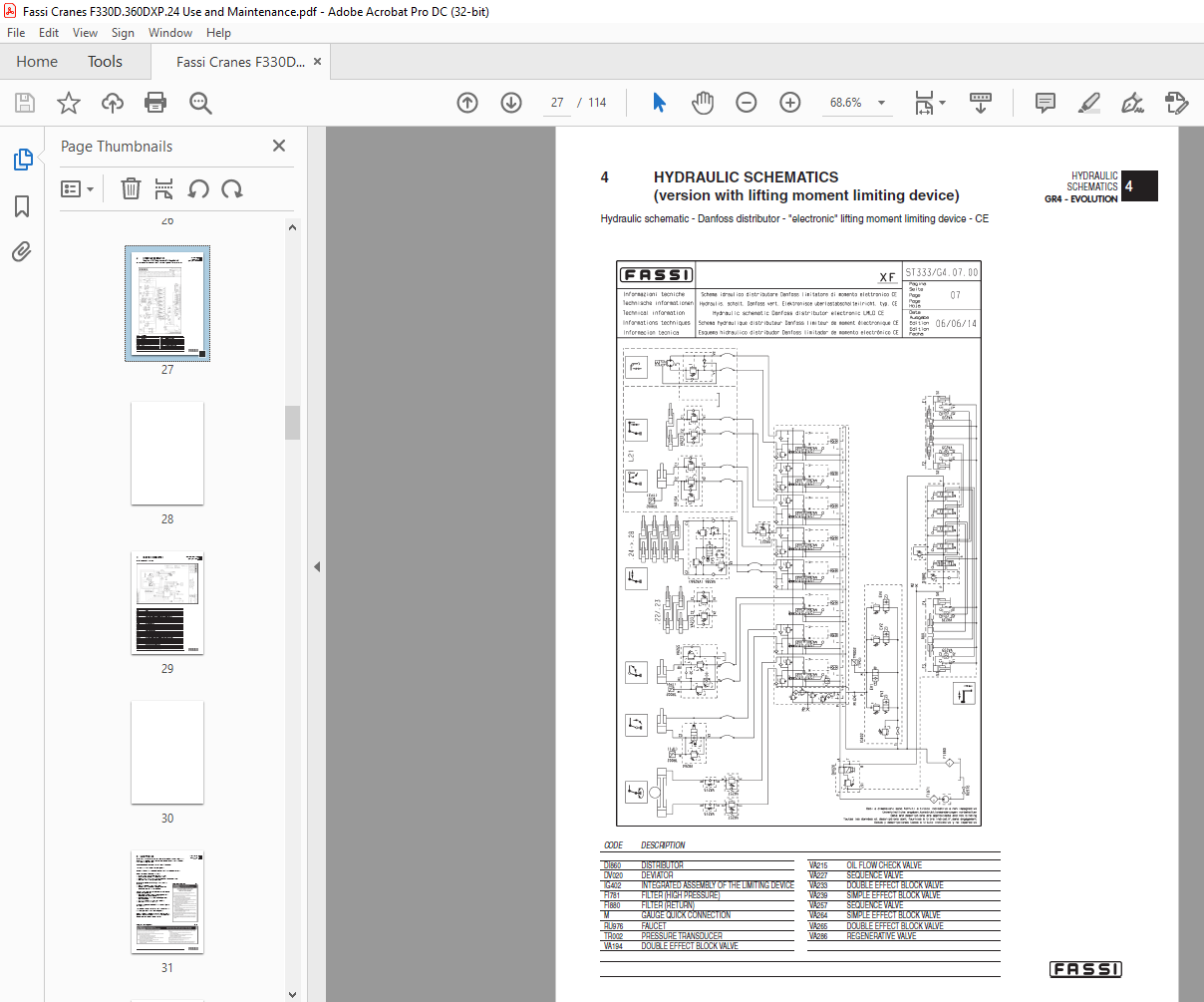
Task: Zoom out with minus icon
Action: (x=747, y=103)
